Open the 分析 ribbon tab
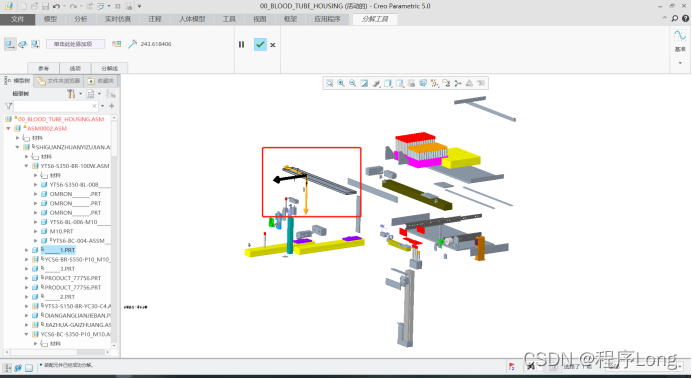This screenshot has height=379, width=692. pyautogui.click(x=81, y=19)
